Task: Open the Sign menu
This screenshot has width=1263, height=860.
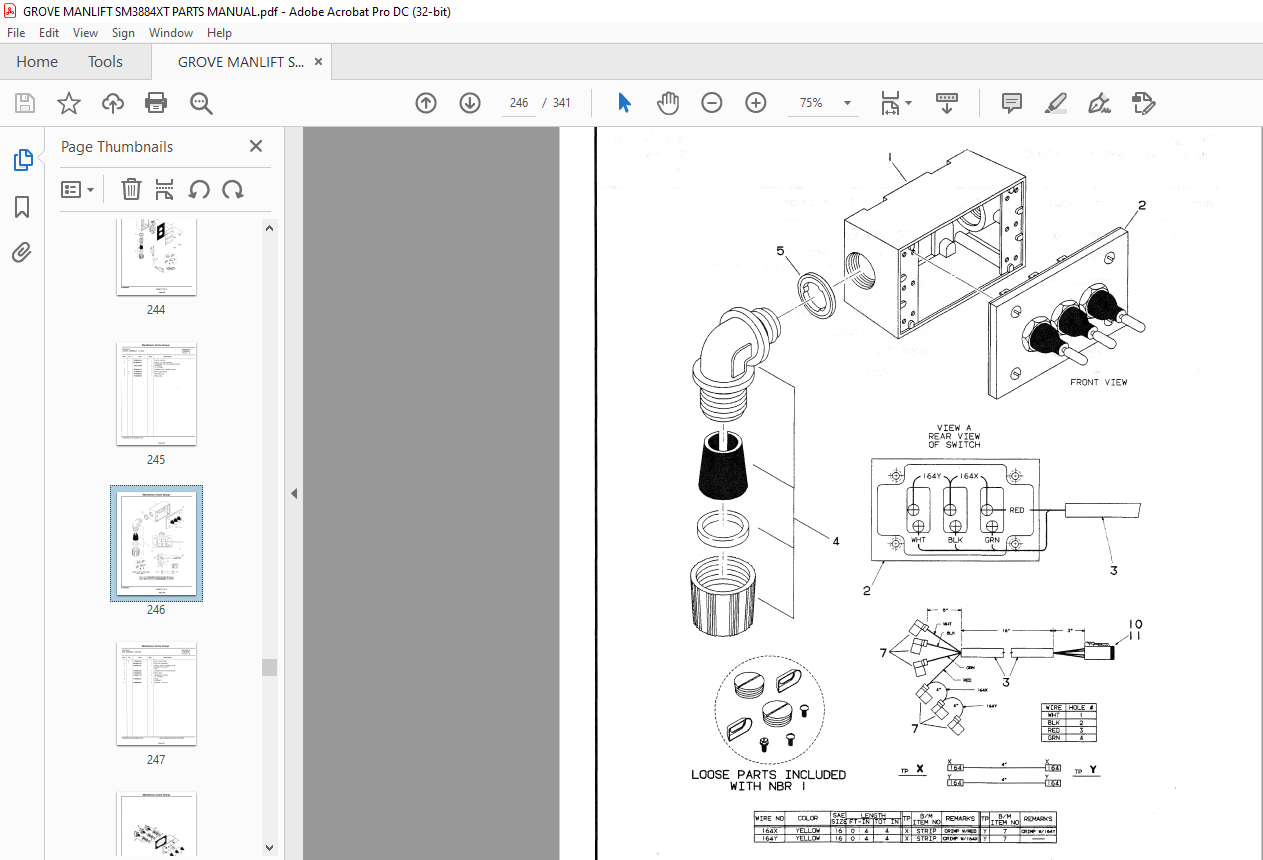Action: tap(123, 33)
